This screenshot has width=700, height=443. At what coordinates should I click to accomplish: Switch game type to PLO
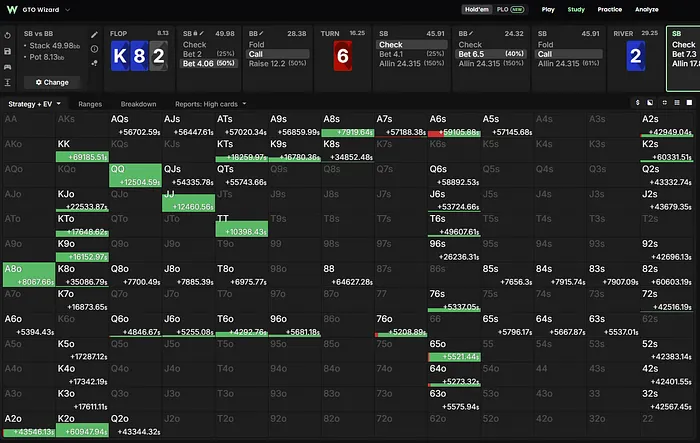[x=502, y=9]
